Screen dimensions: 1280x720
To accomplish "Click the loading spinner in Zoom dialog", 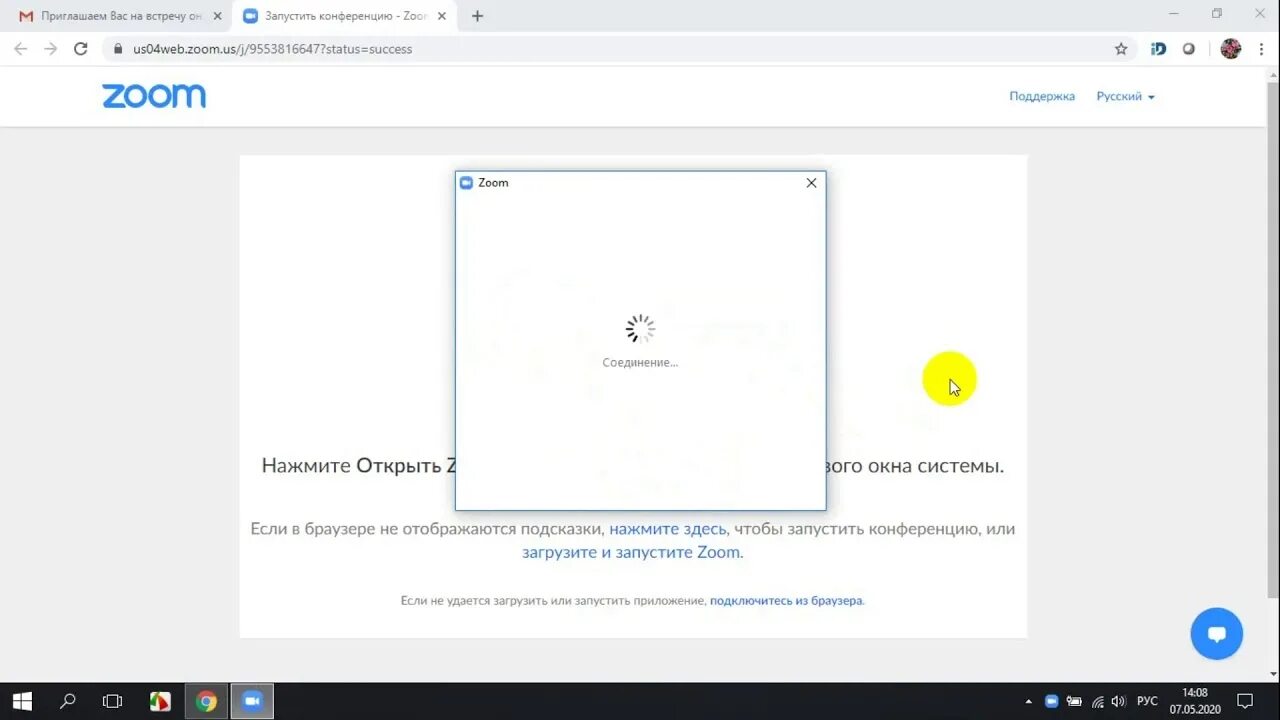I will (x=640, y=329).
